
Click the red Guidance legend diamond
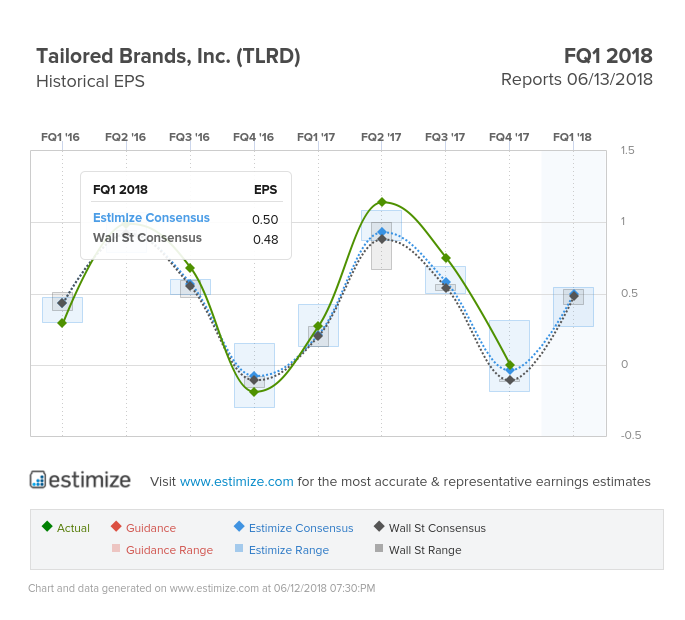[116, 526]
